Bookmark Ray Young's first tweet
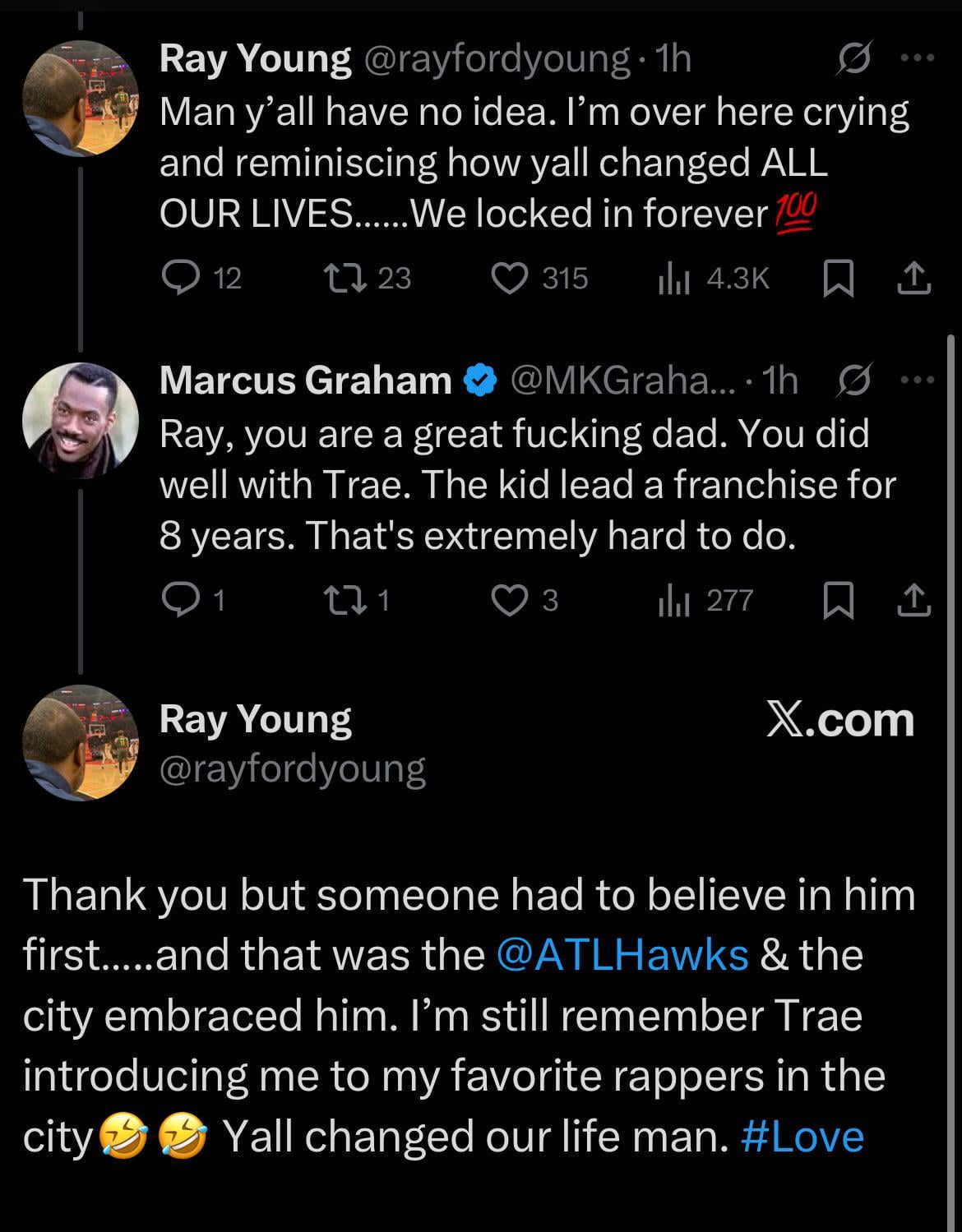The height and width of the screenshot is (1232, 962). [x=837, y=279]
